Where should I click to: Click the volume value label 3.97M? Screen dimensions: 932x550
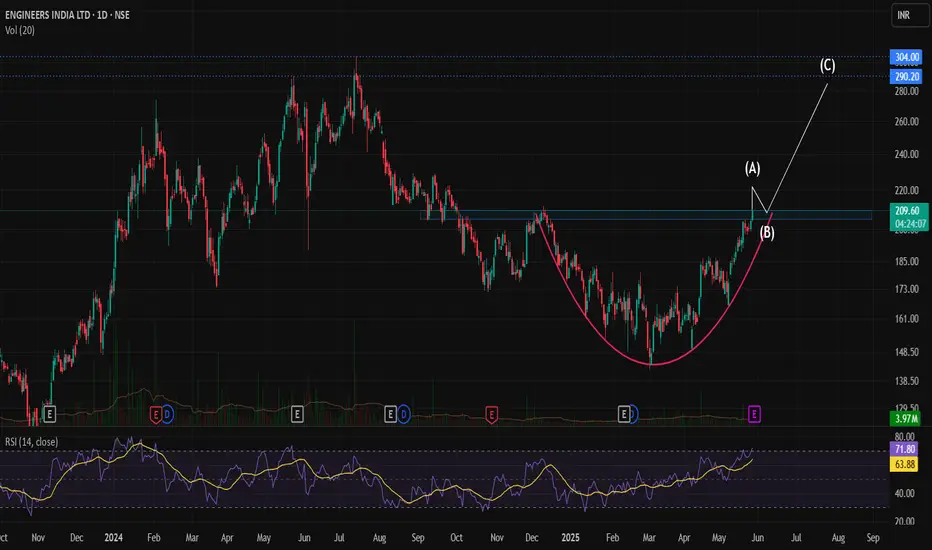click(906, 419)
